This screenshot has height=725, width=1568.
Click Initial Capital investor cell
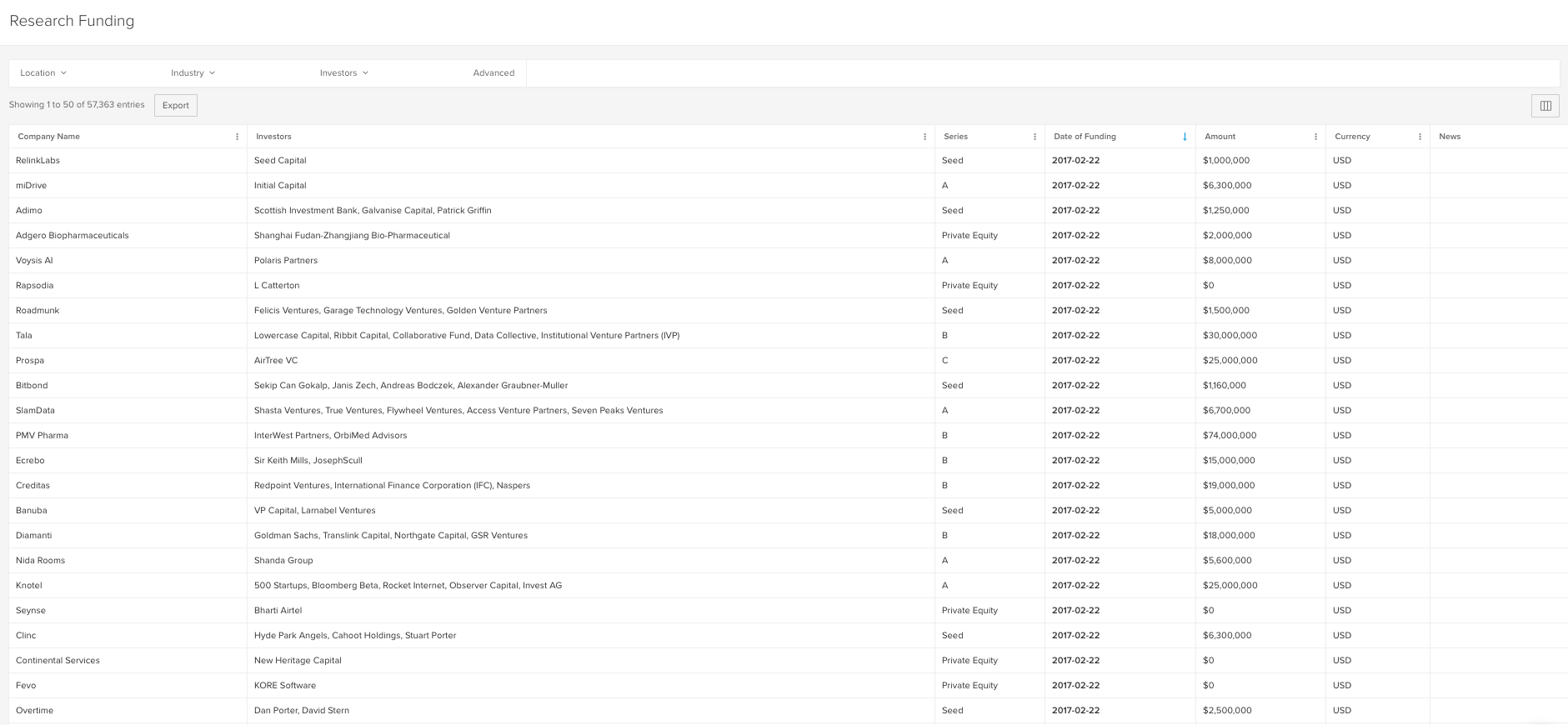coord(591,185)
